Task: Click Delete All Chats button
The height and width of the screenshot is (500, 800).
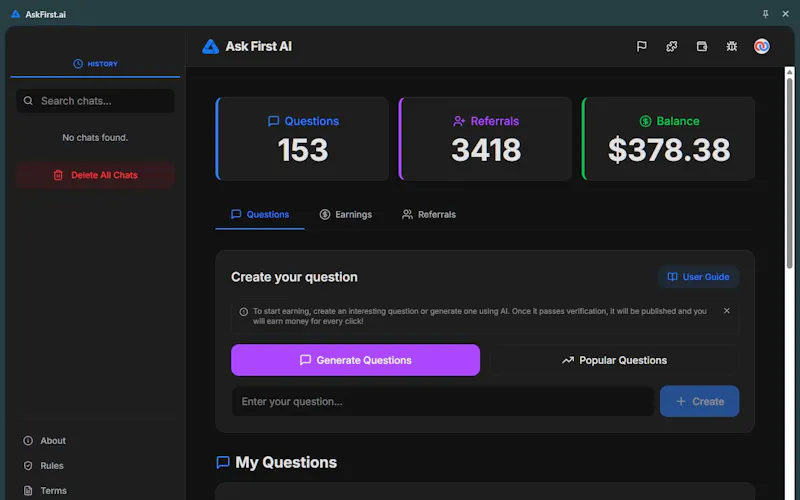Action: 95,175
